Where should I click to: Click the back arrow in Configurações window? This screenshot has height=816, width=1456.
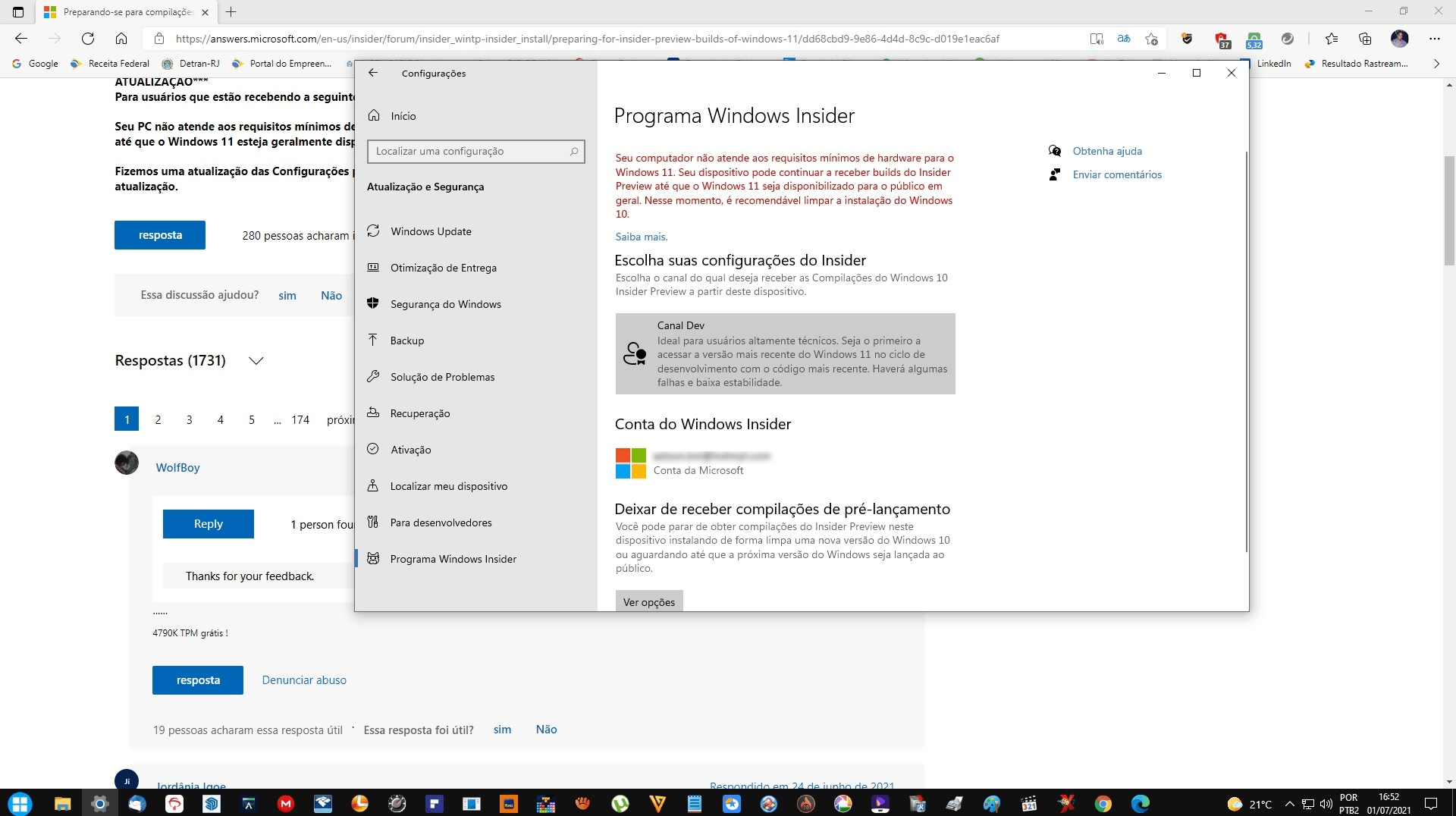click(372, 73)
